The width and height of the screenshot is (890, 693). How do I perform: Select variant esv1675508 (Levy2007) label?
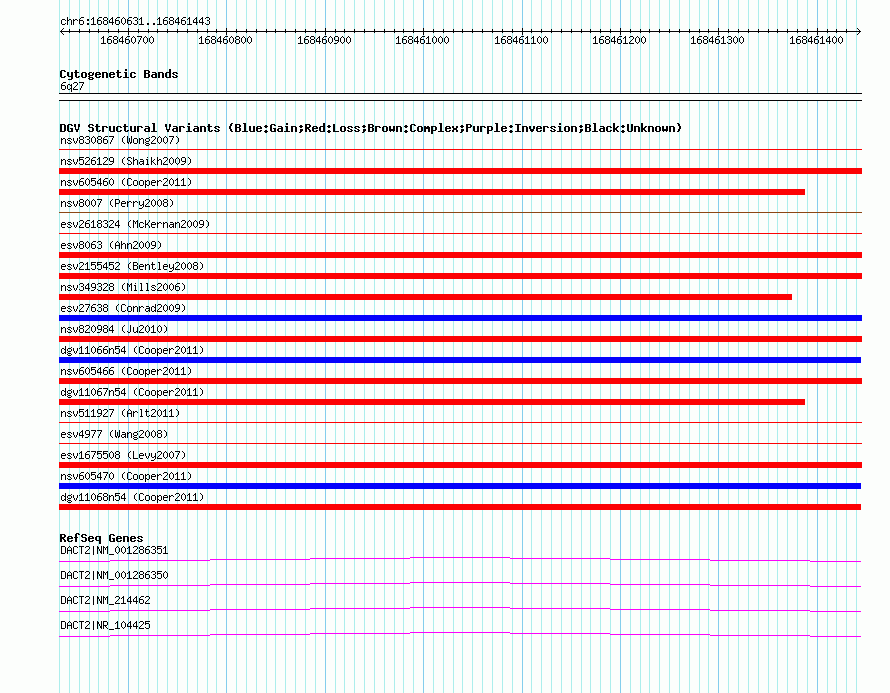[123, 455]
